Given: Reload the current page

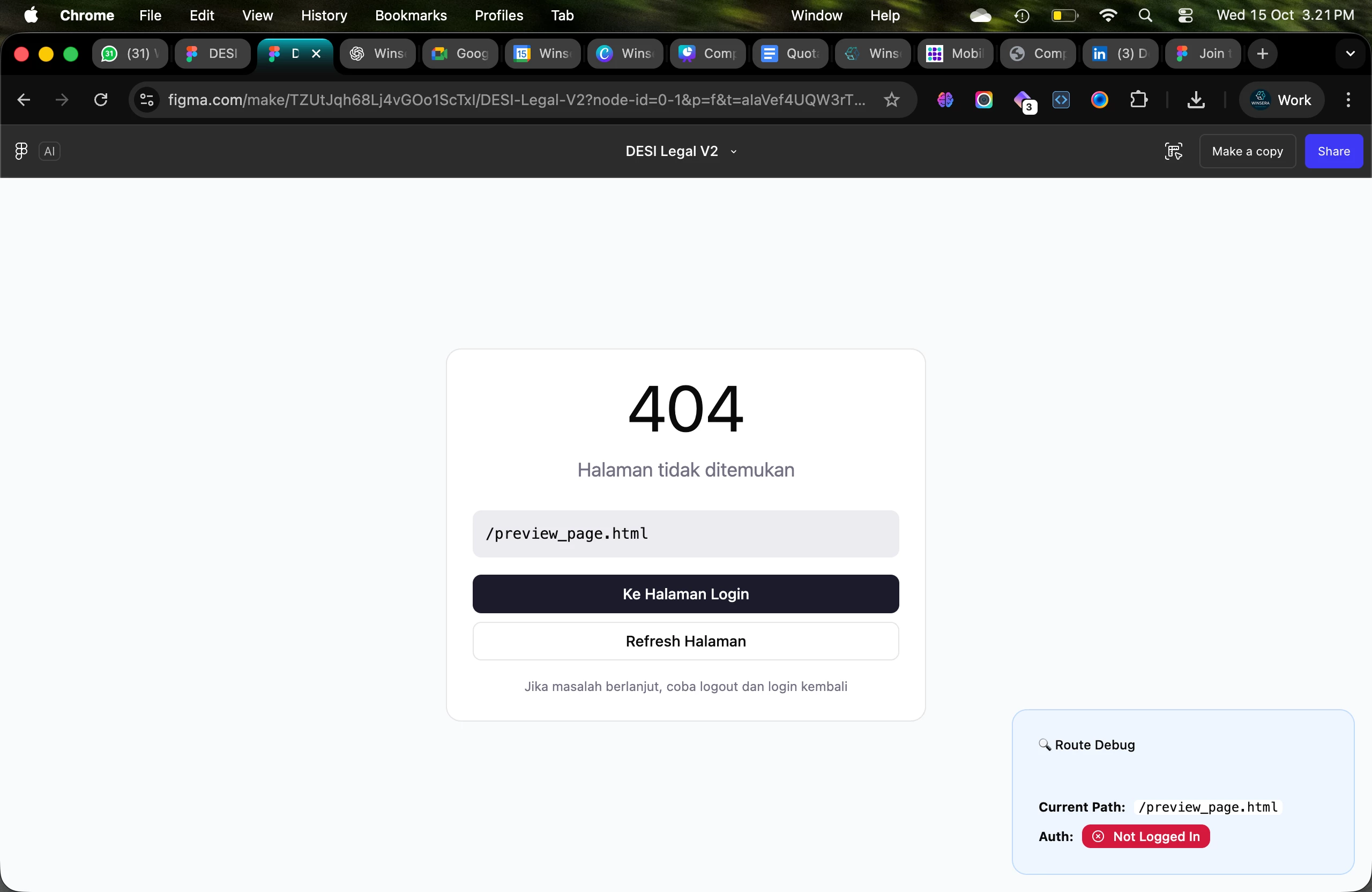Looking at the screenshot, I should (101, 100).
